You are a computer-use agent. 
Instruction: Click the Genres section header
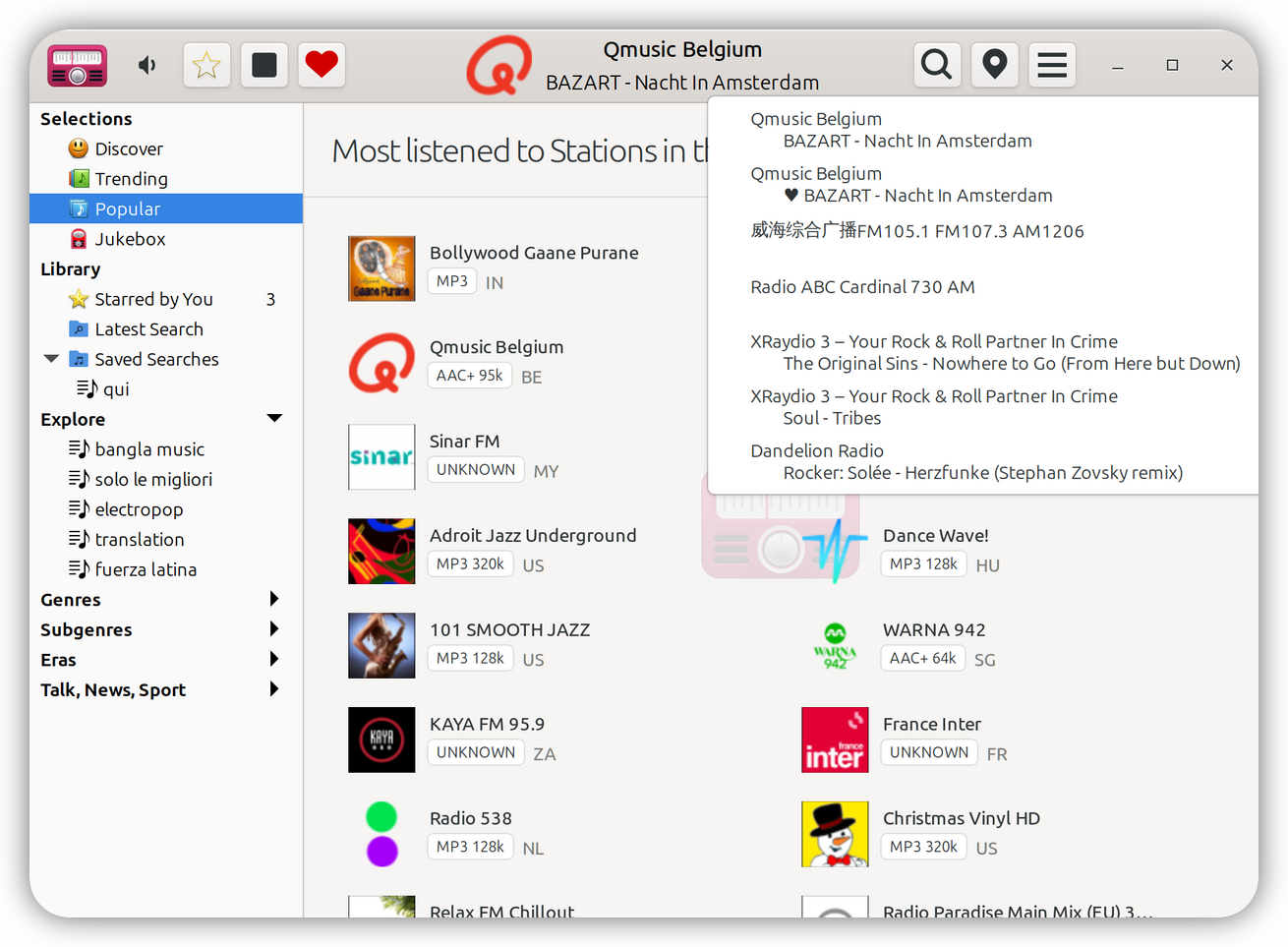71,600
